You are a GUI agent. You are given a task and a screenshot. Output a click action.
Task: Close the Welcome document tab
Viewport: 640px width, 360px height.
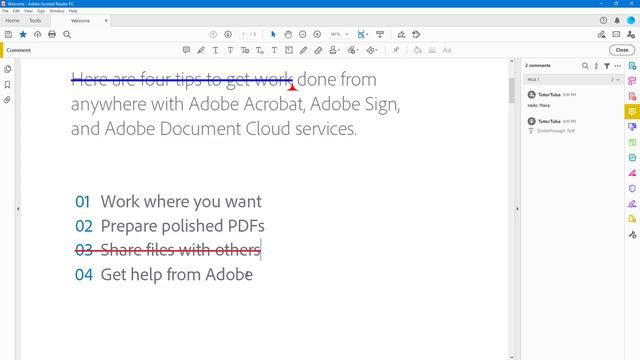106,20
